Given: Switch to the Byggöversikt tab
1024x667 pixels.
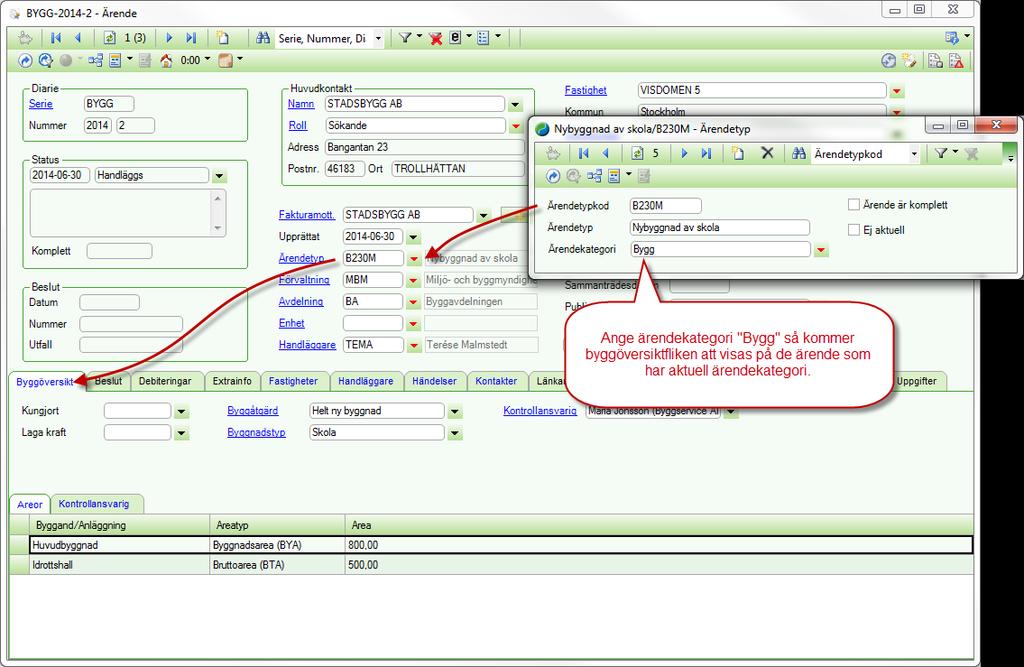Looking at the screenshot, I should click(x=44, y=382).
